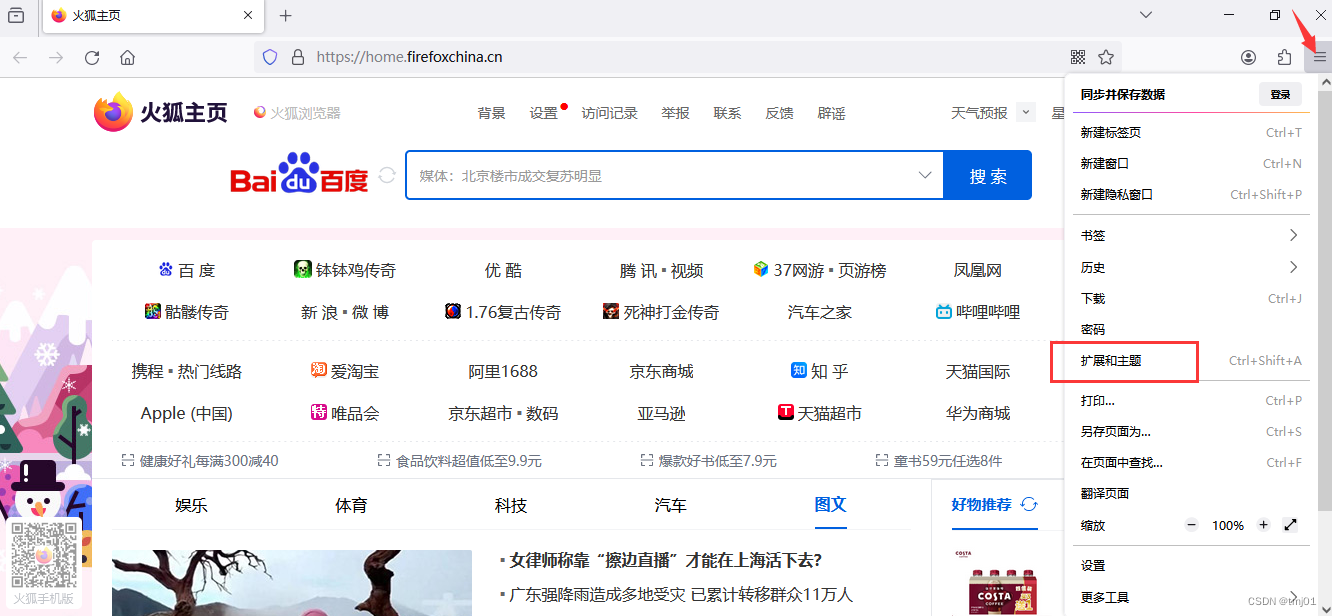The image size is (1332, 616).
Task: Select 新建隐私窗口 menu item
Action: pyautogui.click(x=1190, y=194)
